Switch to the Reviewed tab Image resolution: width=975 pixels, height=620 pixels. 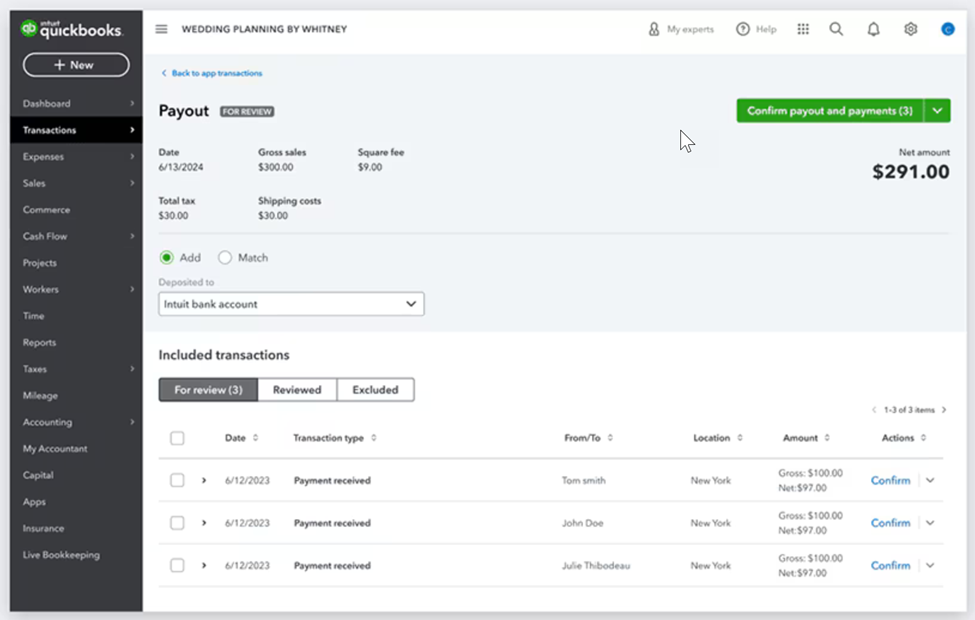(x=297, y=390)
